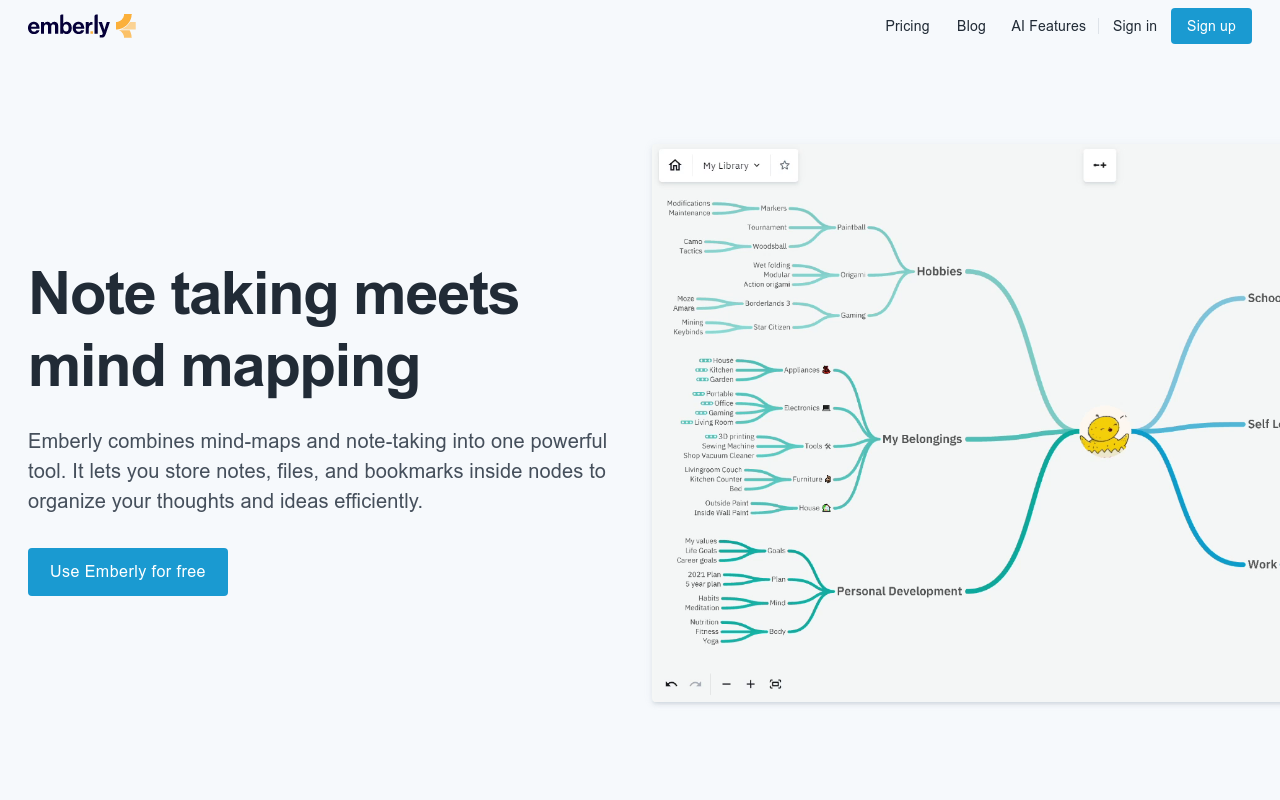Click the Nutrition leaf node
Viewport: 1280px width, 800px height.
click(704, 622)
